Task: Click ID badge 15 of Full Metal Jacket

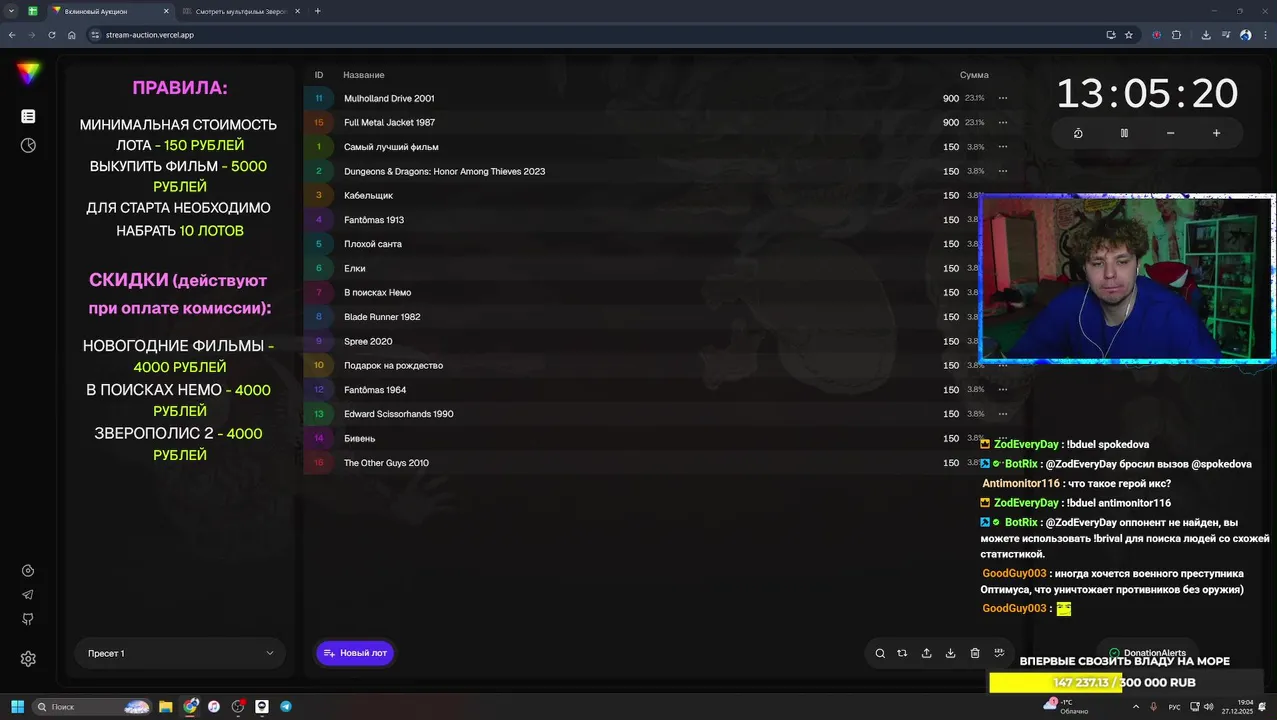Action: (x=319, y=122)
